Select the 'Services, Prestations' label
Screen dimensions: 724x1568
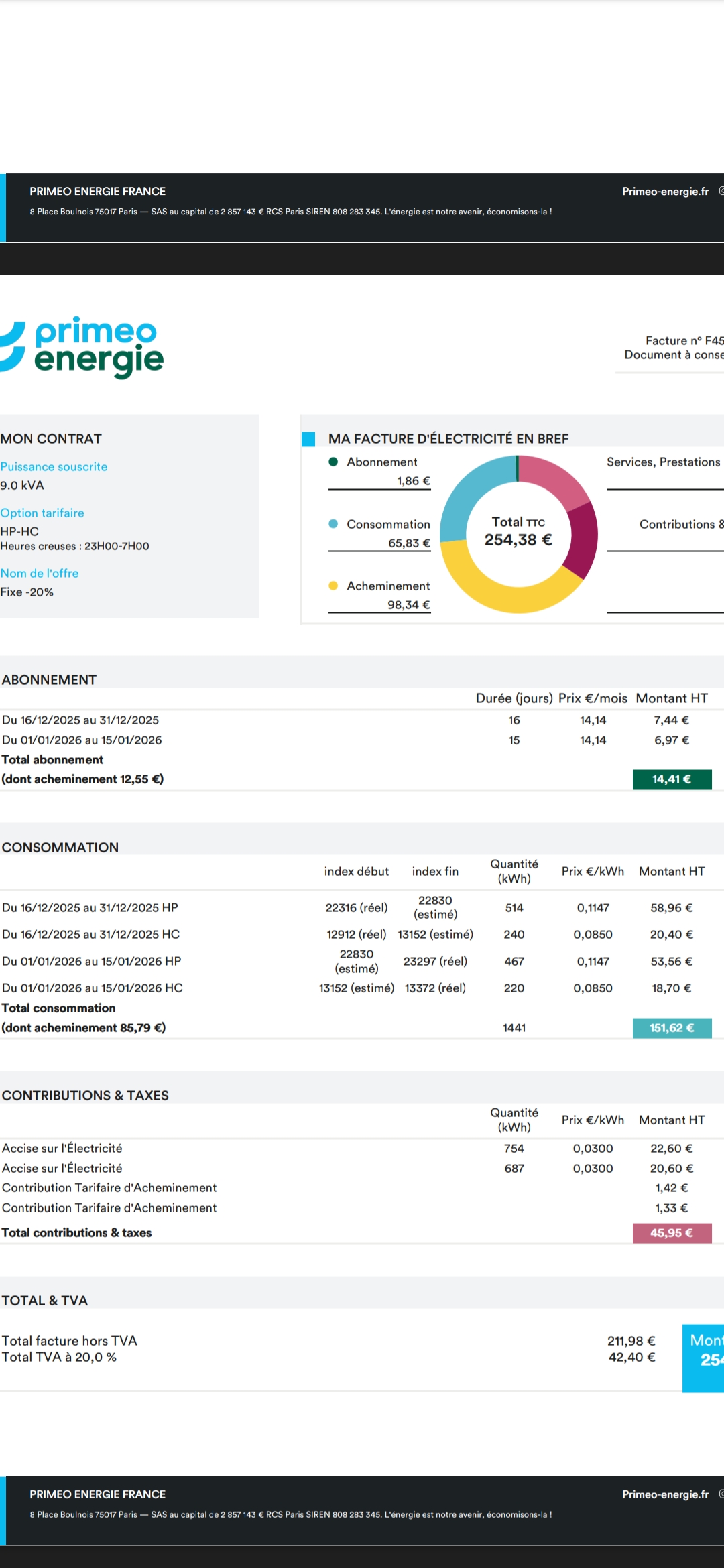664,462
